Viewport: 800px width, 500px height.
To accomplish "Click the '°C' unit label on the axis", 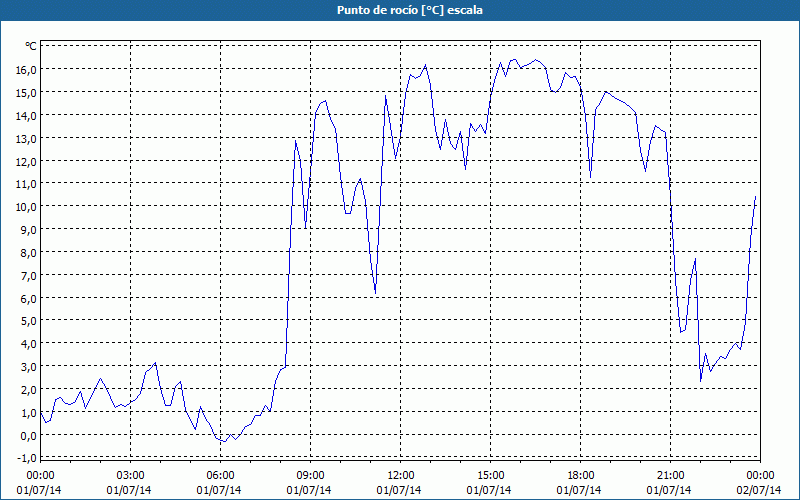I will click(31, 46).
